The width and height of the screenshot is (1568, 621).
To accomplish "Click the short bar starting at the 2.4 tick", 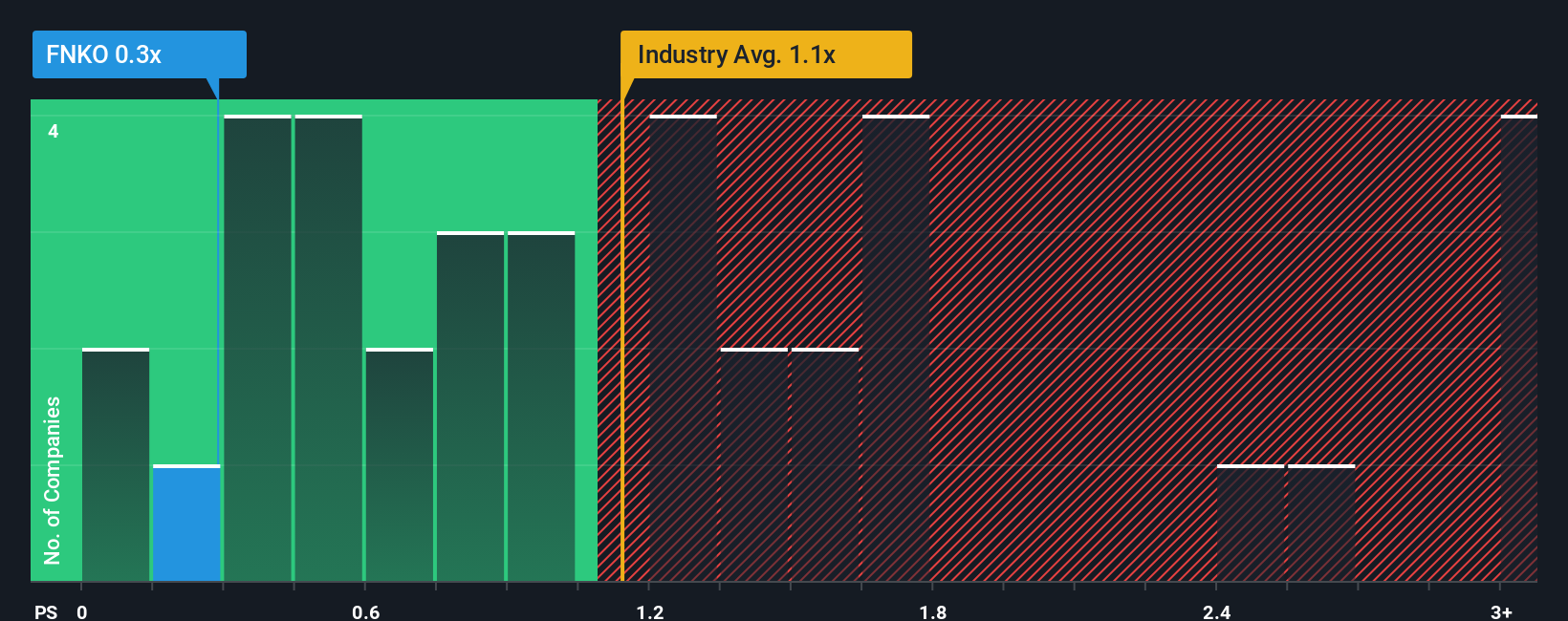I will tap(1251, 523).
